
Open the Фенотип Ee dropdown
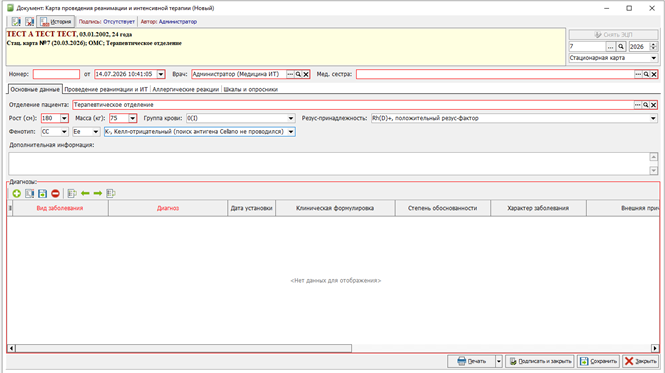click(x=96, y=132)
